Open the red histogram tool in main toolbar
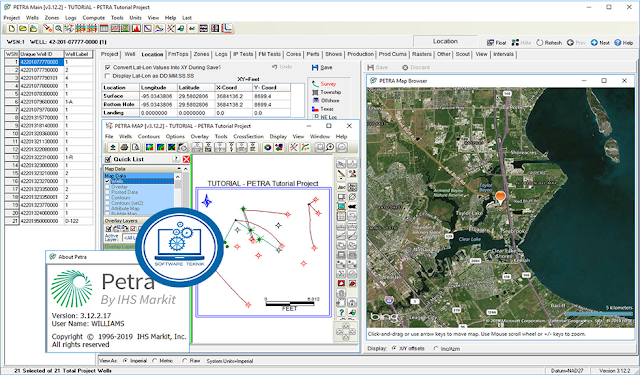Image resolution: width=640 pixels, height=375 pixels. pyautogui.click(x=136, y=29)
